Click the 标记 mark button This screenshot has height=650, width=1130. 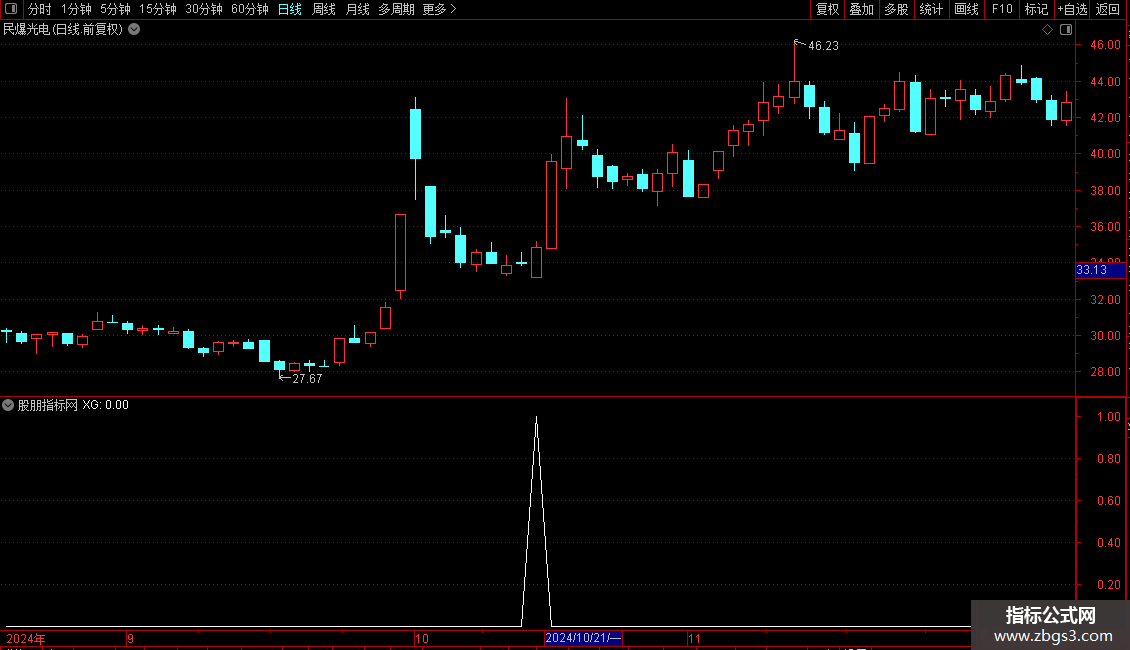(1036, 9)
